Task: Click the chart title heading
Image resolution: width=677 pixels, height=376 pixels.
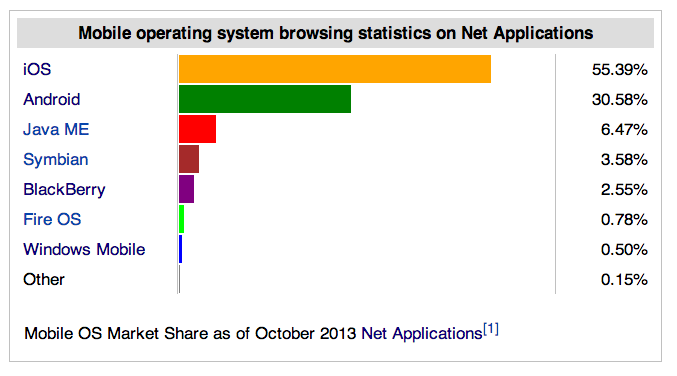Action: [x=335, y=33]
